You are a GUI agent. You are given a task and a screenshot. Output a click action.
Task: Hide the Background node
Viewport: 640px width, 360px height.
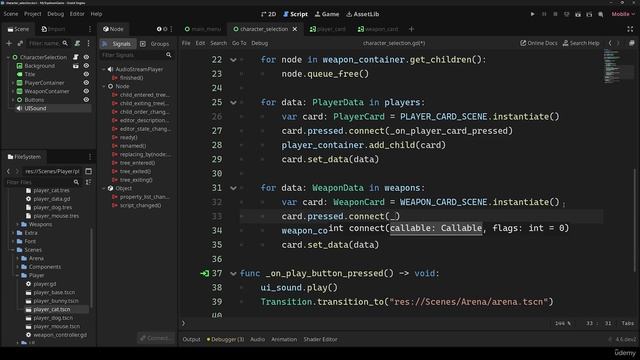[x=86, y=66]
